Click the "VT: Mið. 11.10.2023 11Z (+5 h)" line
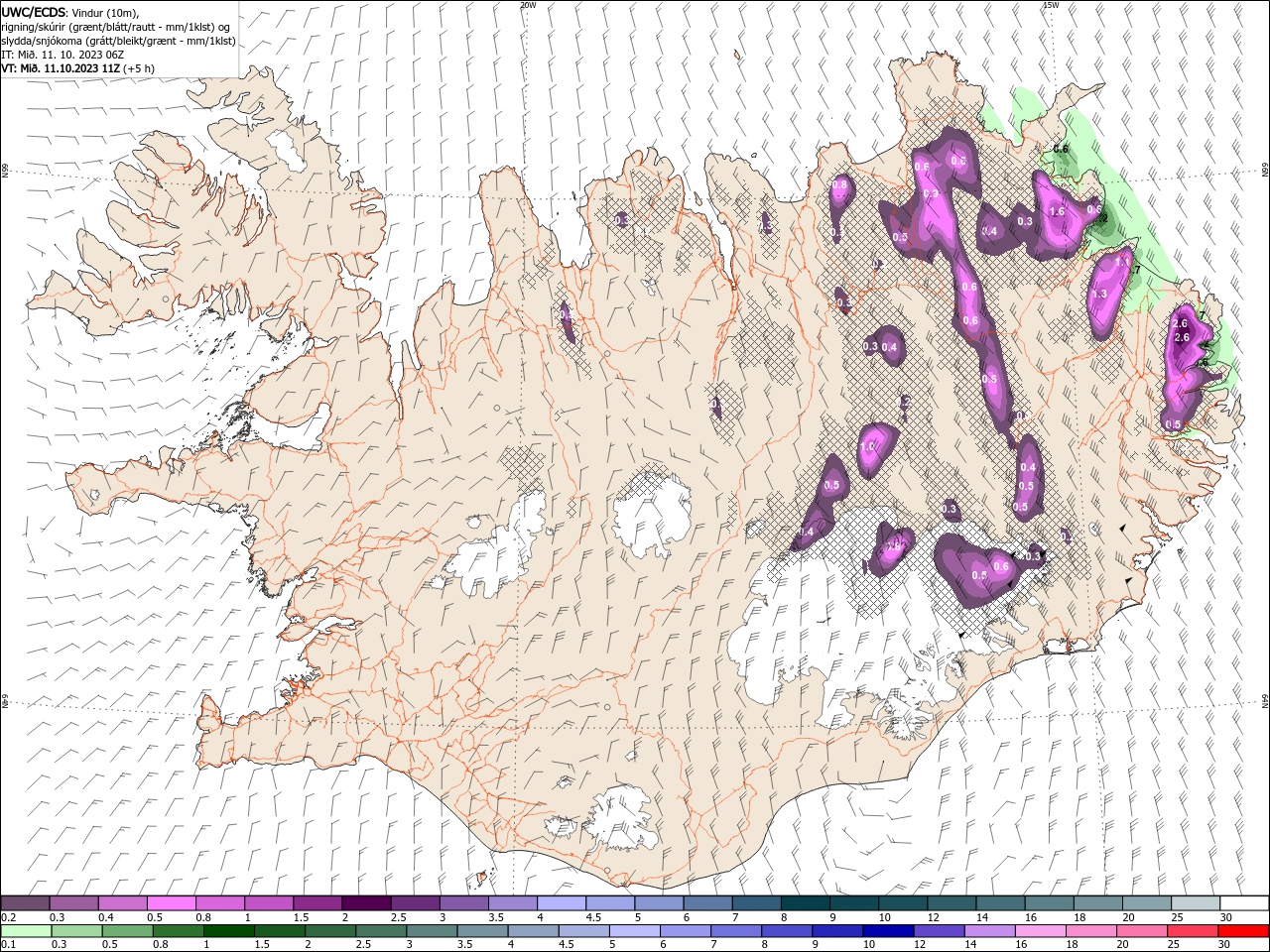 click(x=77, y=68)
